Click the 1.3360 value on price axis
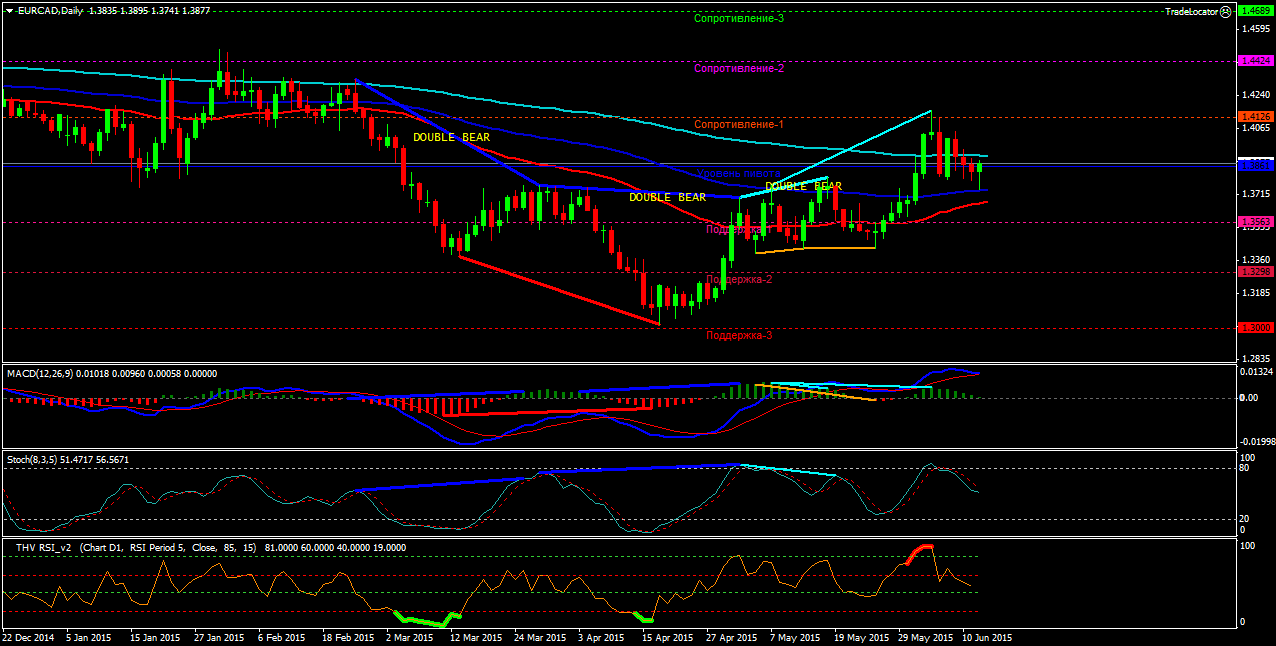Screen dimensions: 1276x646 point(1254,259)
